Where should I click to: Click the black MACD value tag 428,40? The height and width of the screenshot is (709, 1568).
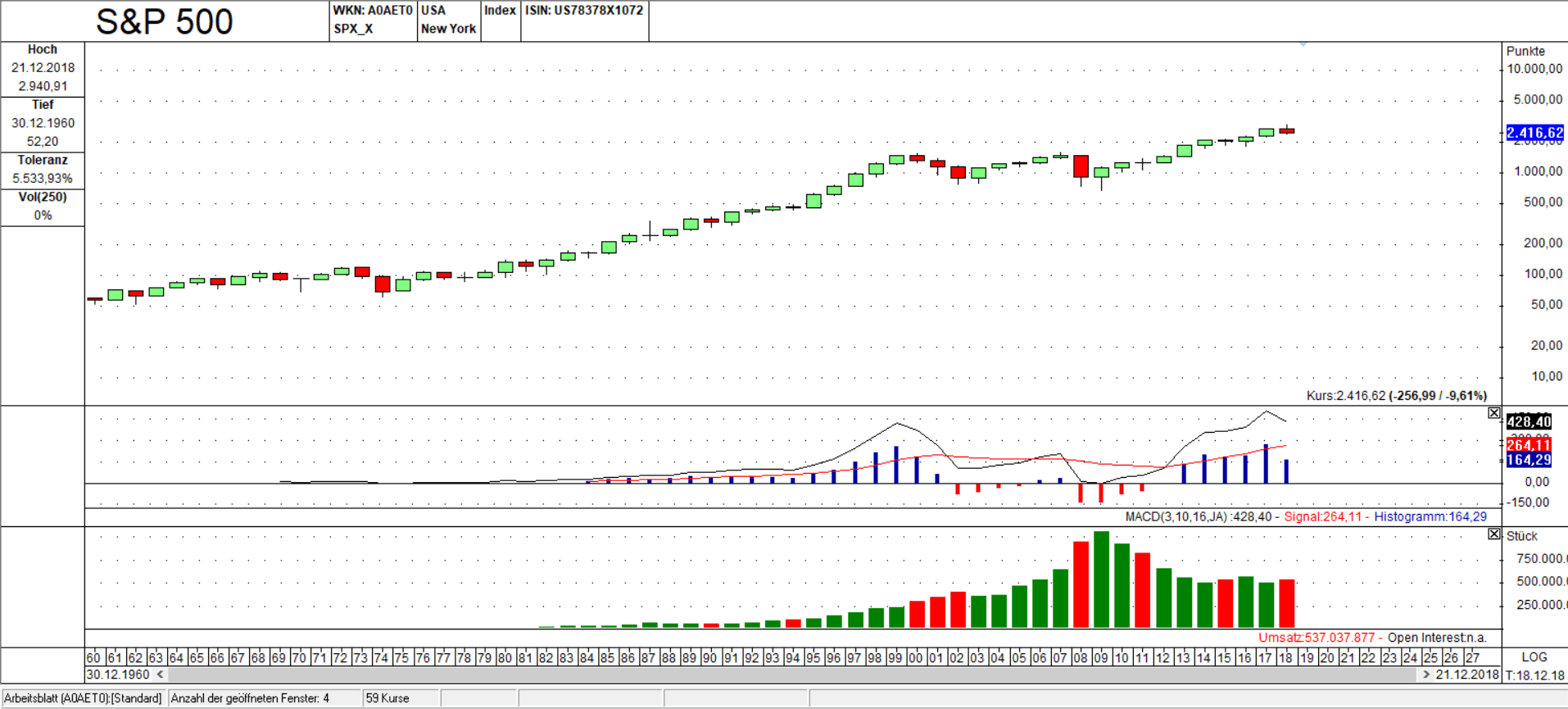(x=1529, y=421)
